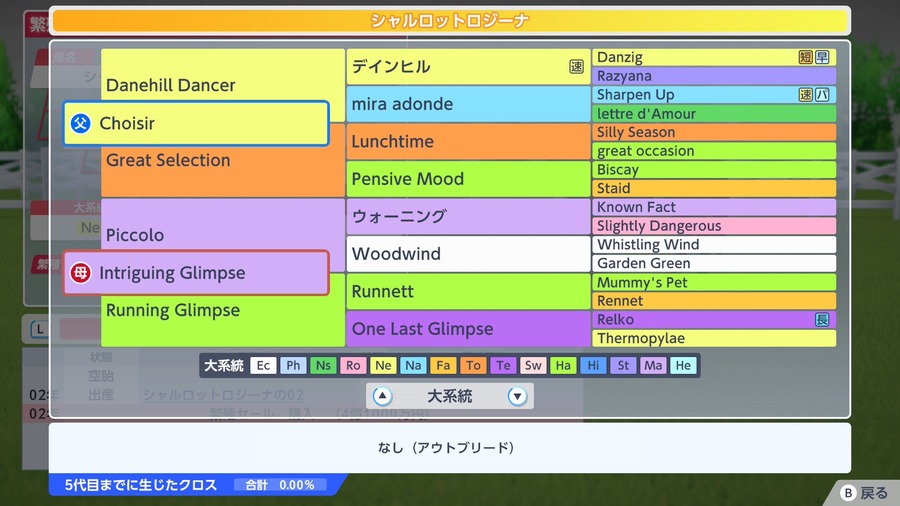Select the Ec lineage swatch

(263, 365)
